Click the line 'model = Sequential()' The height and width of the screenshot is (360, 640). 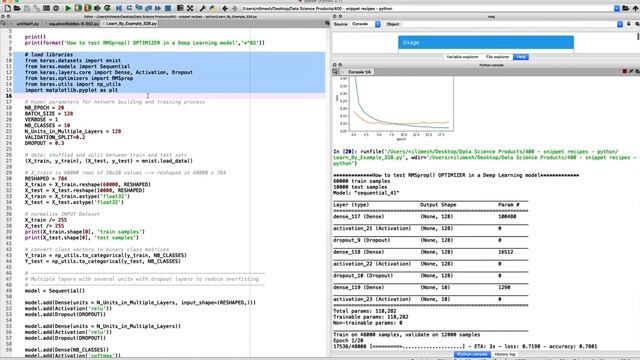pyautogui.click(x=55, y=291)
